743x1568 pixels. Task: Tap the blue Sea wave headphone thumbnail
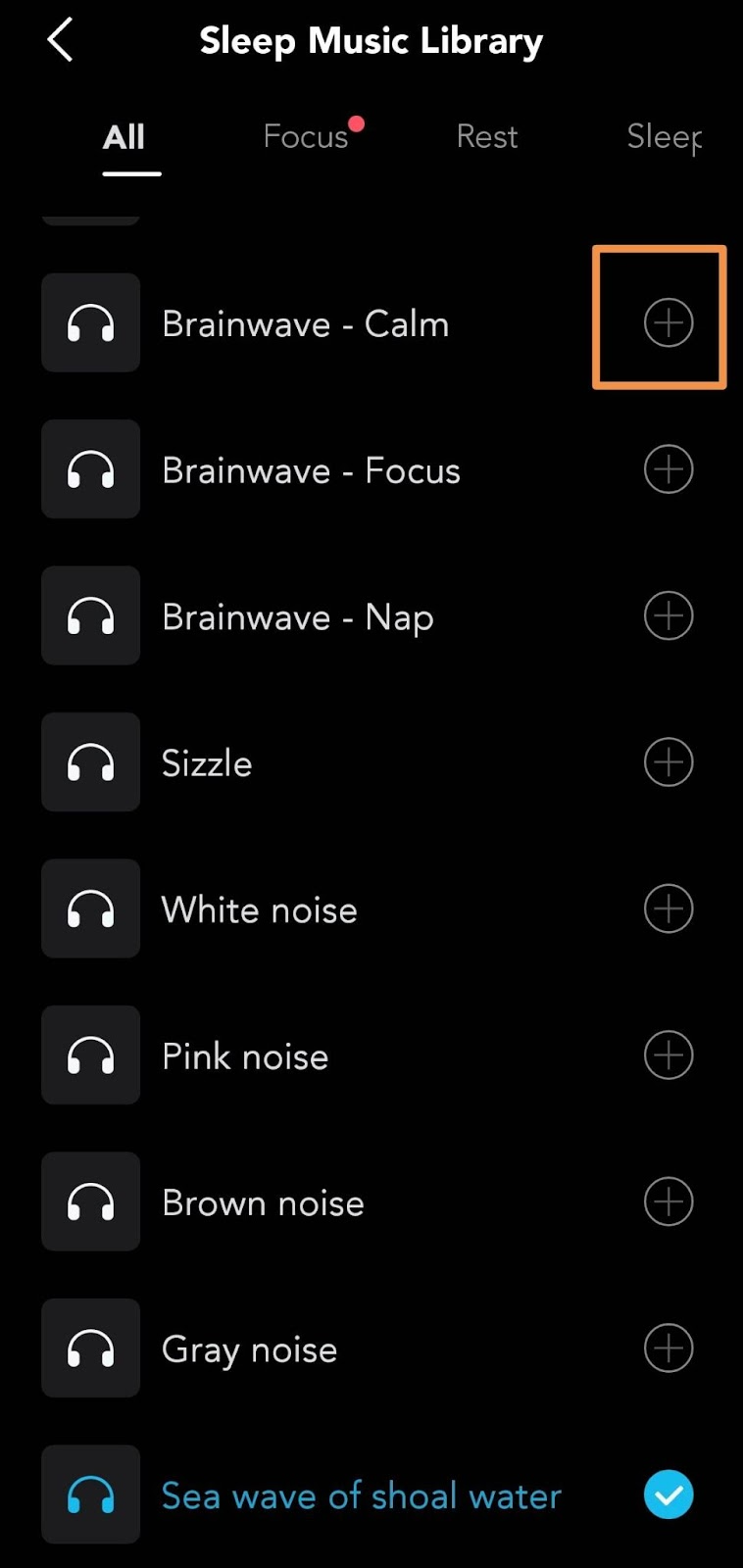(x=91, y=1494)
